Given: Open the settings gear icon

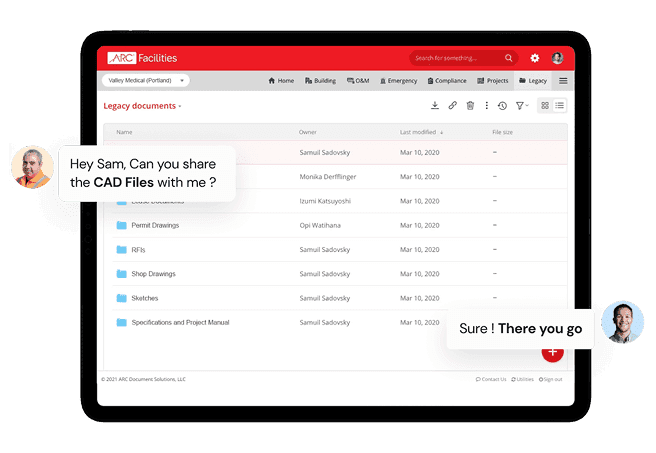Looking at the screenshot, I should click(x=535, y=59).
